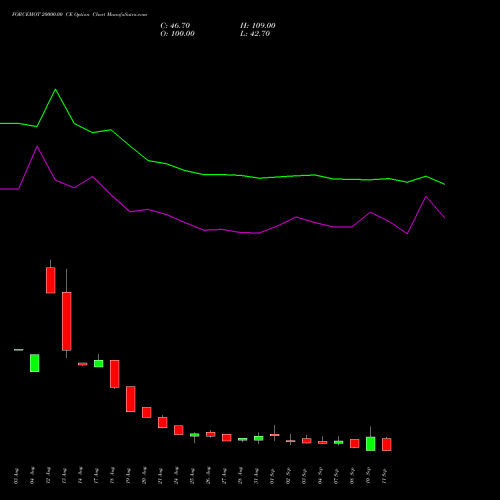Click the 01 Sep date label

[x=272, y=475]
